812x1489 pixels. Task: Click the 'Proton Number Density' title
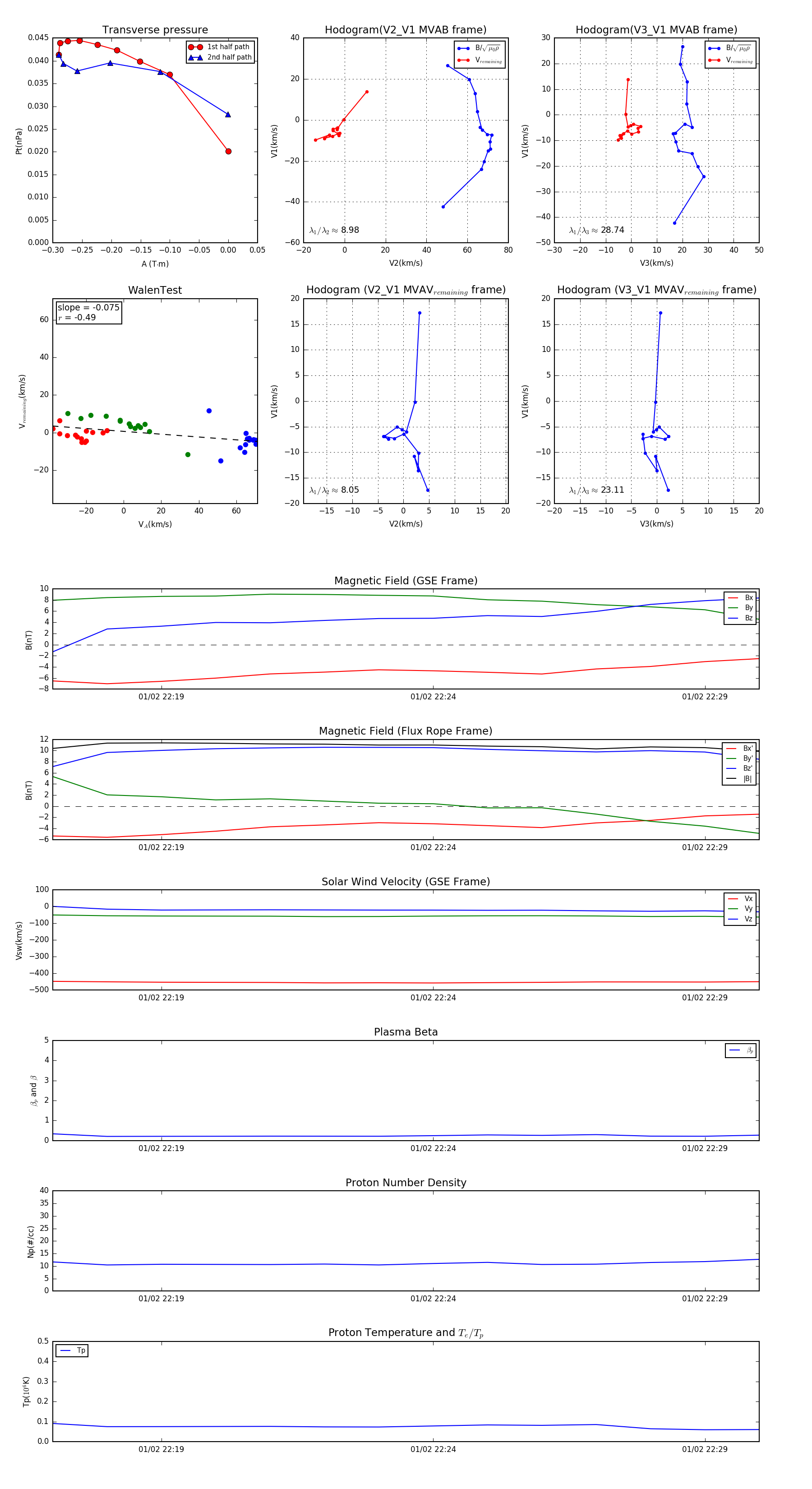coord(406,1183)
